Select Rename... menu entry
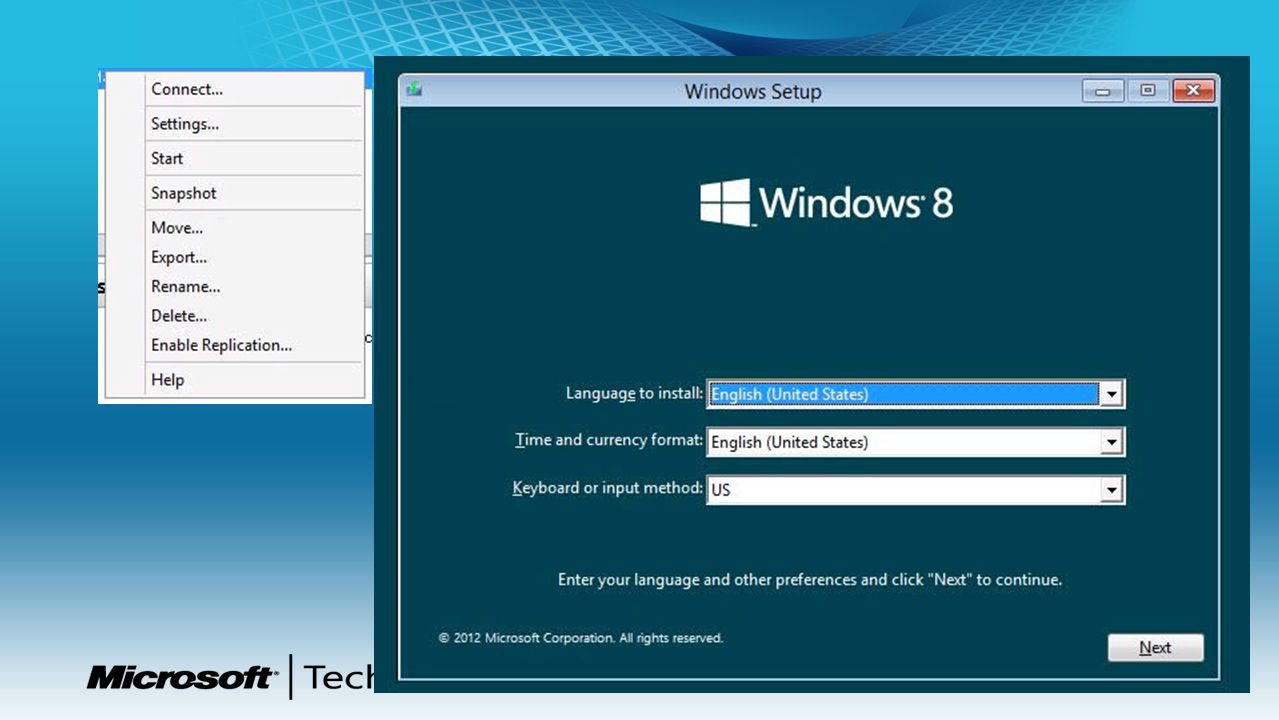Image resolution: width=1279 pixels, height=720 pixels. (186, 286)
